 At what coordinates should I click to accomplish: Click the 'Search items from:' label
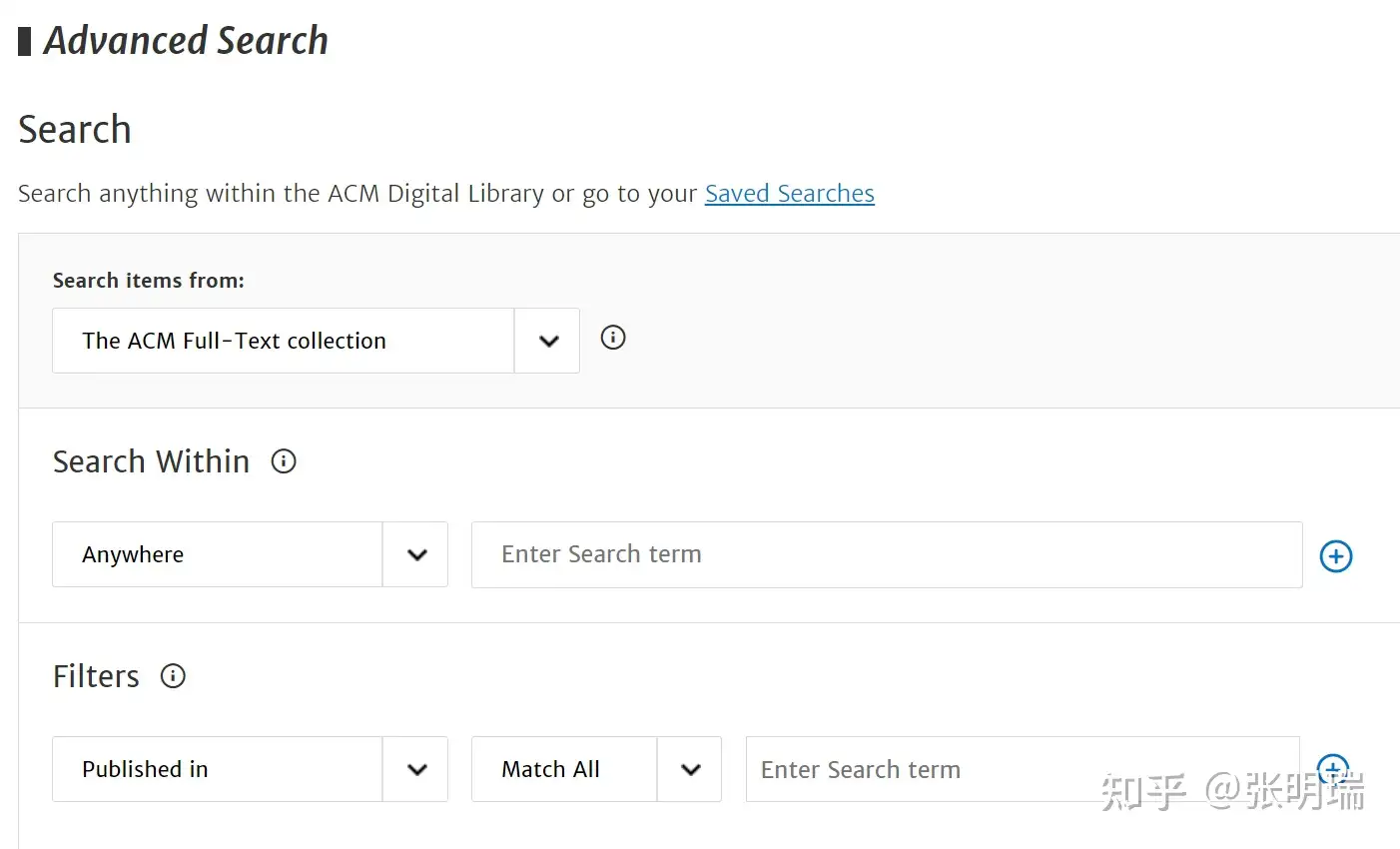tap(148, 281)
